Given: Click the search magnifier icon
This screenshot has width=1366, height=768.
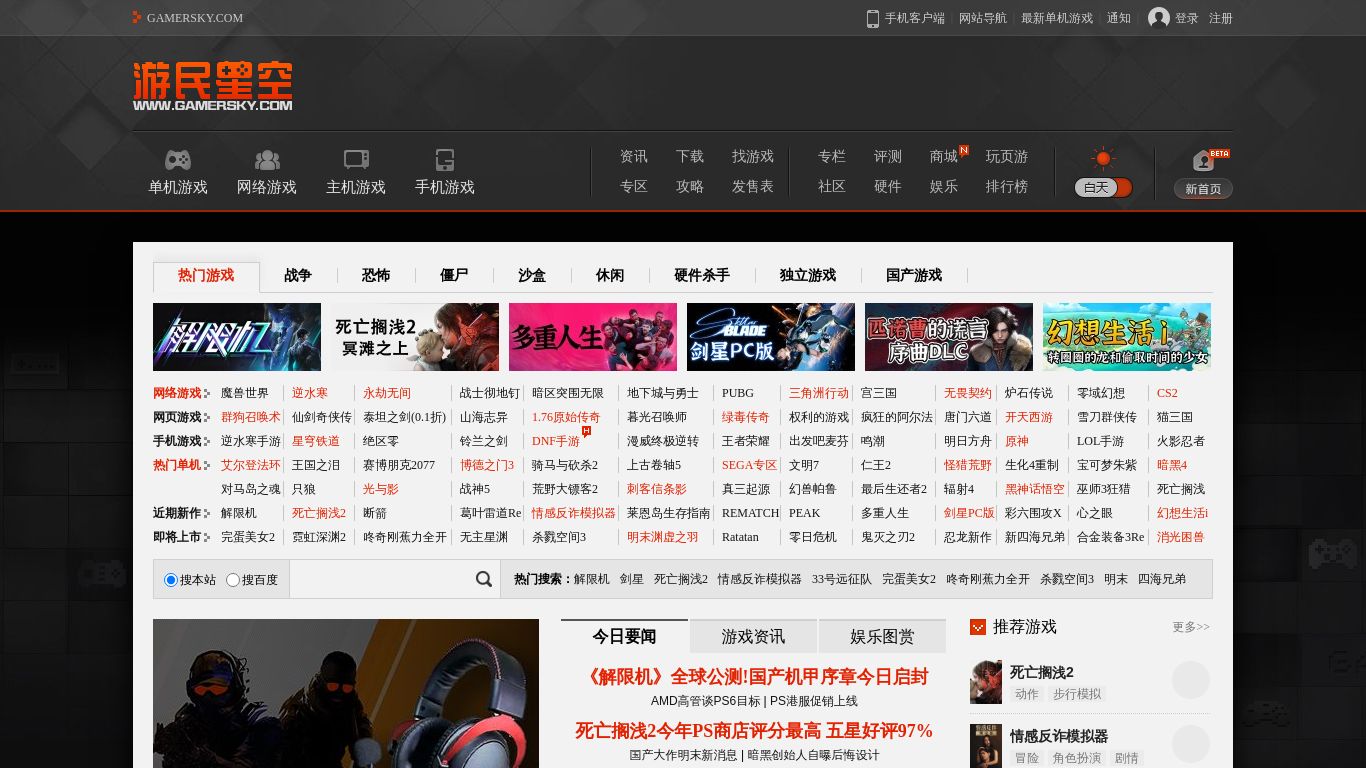Looking at the screenshot, I should (484, 579).
